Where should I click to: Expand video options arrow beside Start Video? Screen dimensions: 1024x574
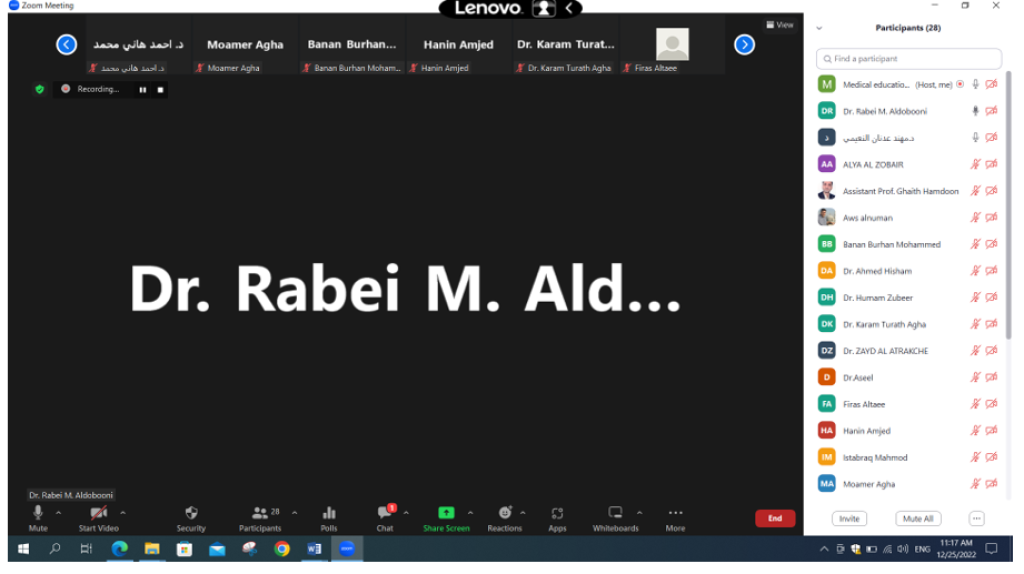(123, 513)
